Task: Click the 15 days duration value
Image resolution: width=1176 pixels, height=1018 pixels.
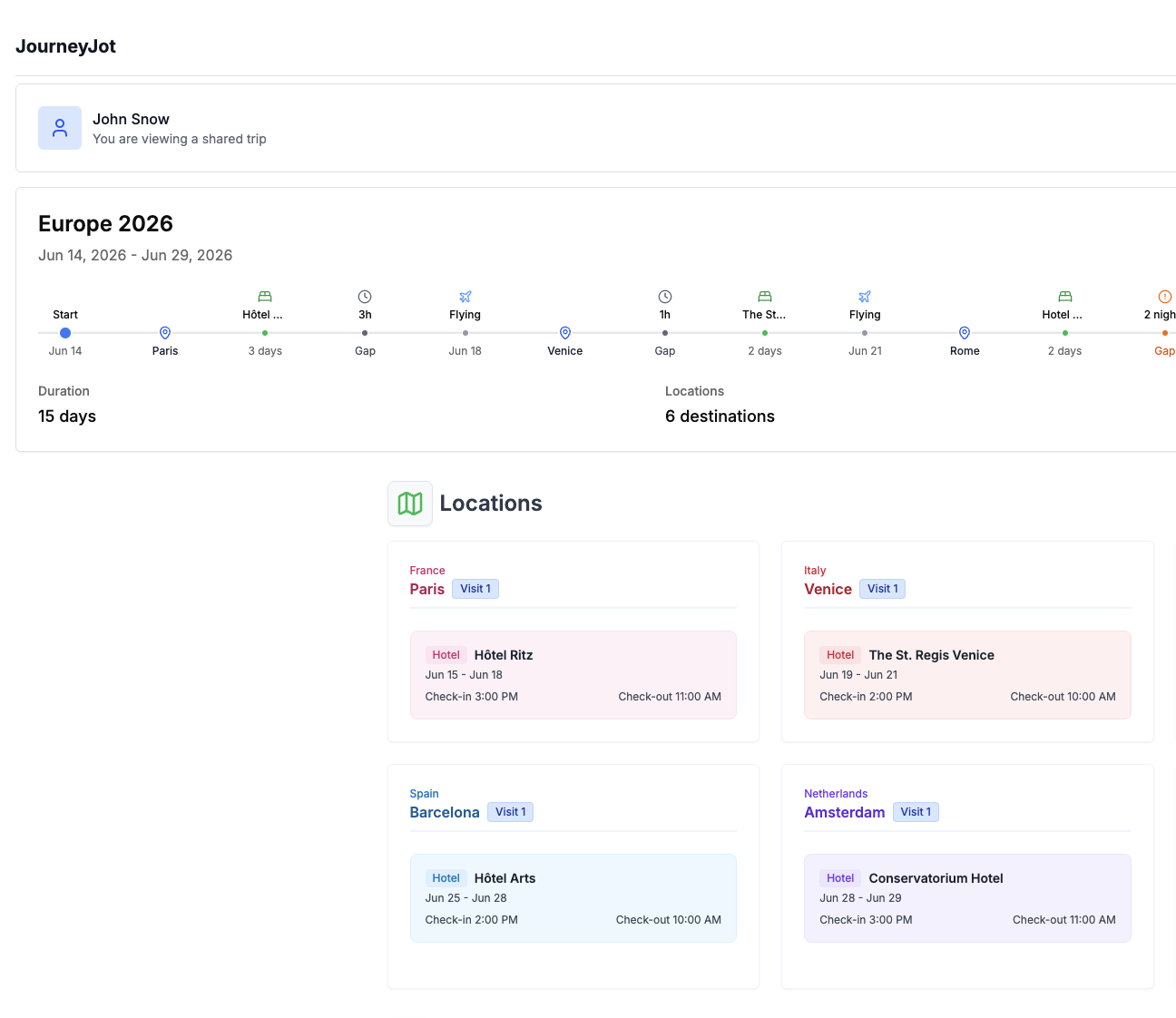Action: [x=67, y=416]
